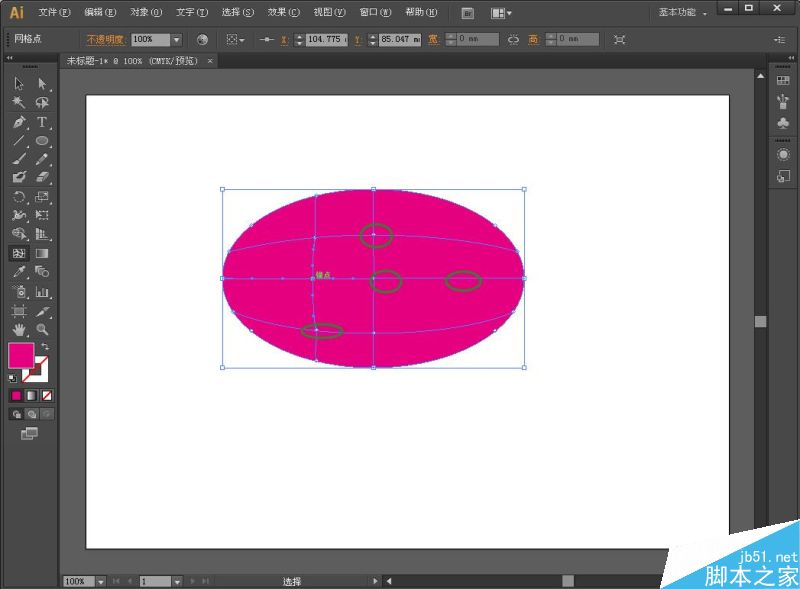
Task: Pick the Free Transform tool
Action: coord(42,215)
